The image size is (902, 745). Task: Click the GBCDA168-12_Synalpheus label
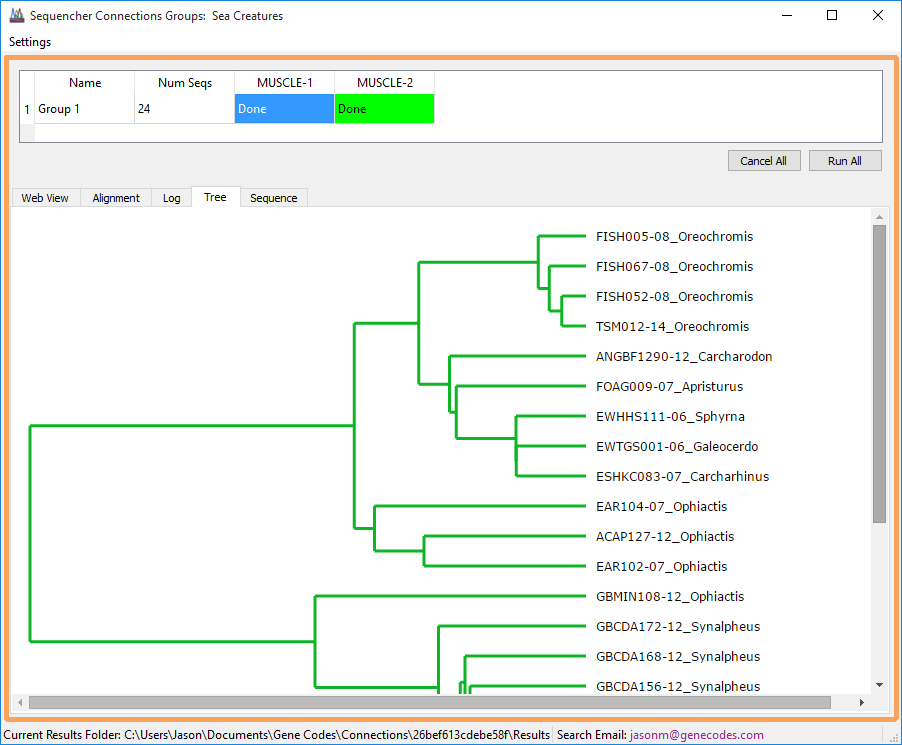coord(678,656)
